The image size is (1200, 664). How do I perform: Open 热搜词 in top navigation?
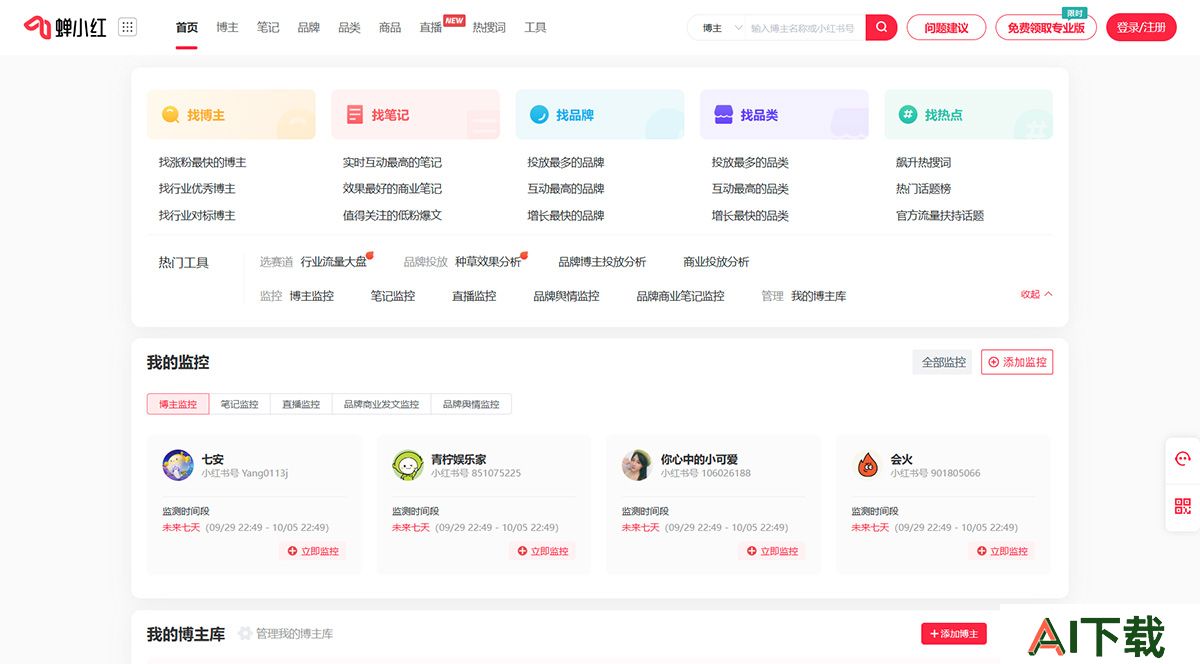pyautogui.click(x=489, y=27)
